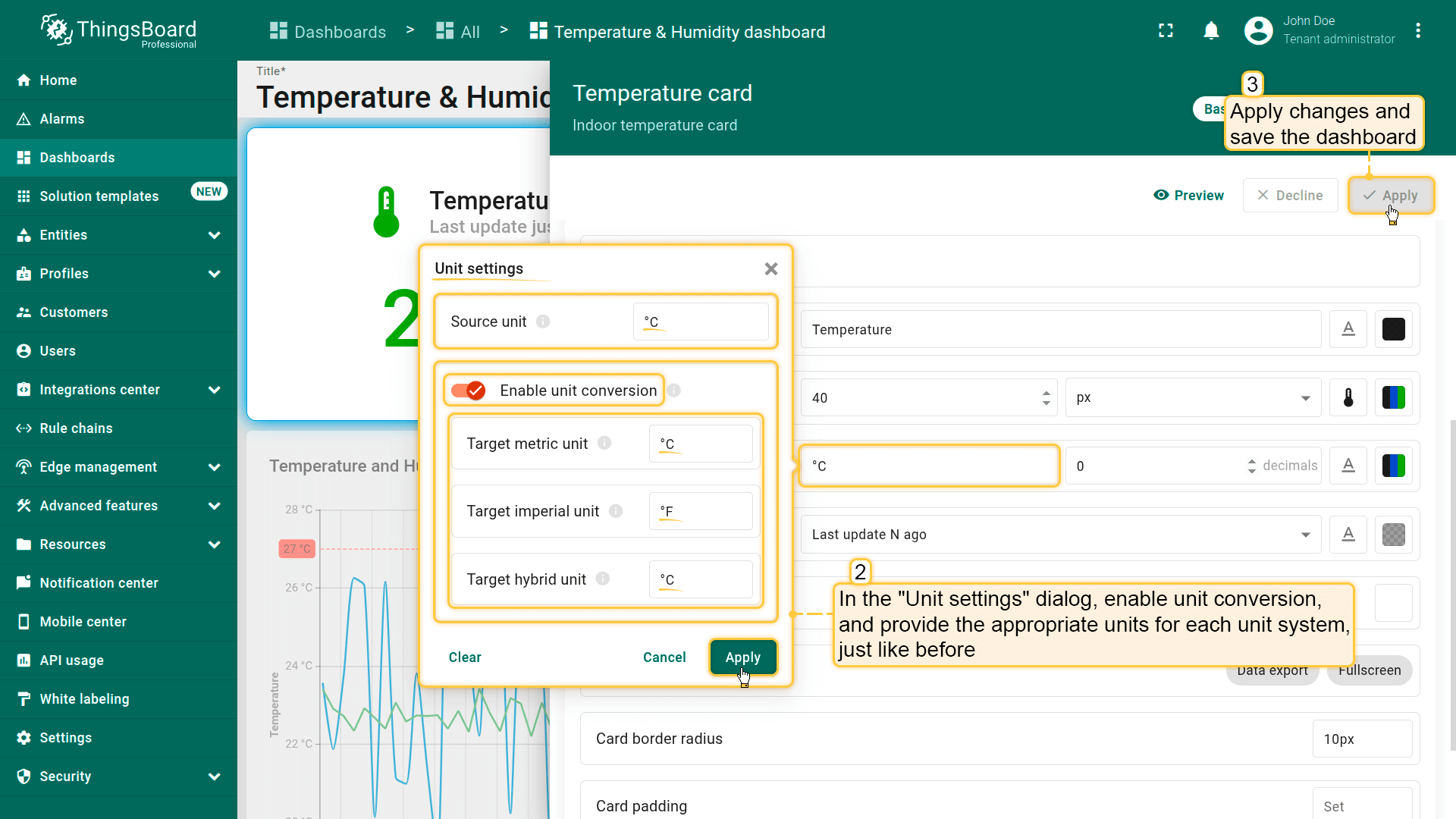This screenshot has height=819, width=1456.
Task: Disable the Enable unit conversion toggle
Action: coord(468,391)
